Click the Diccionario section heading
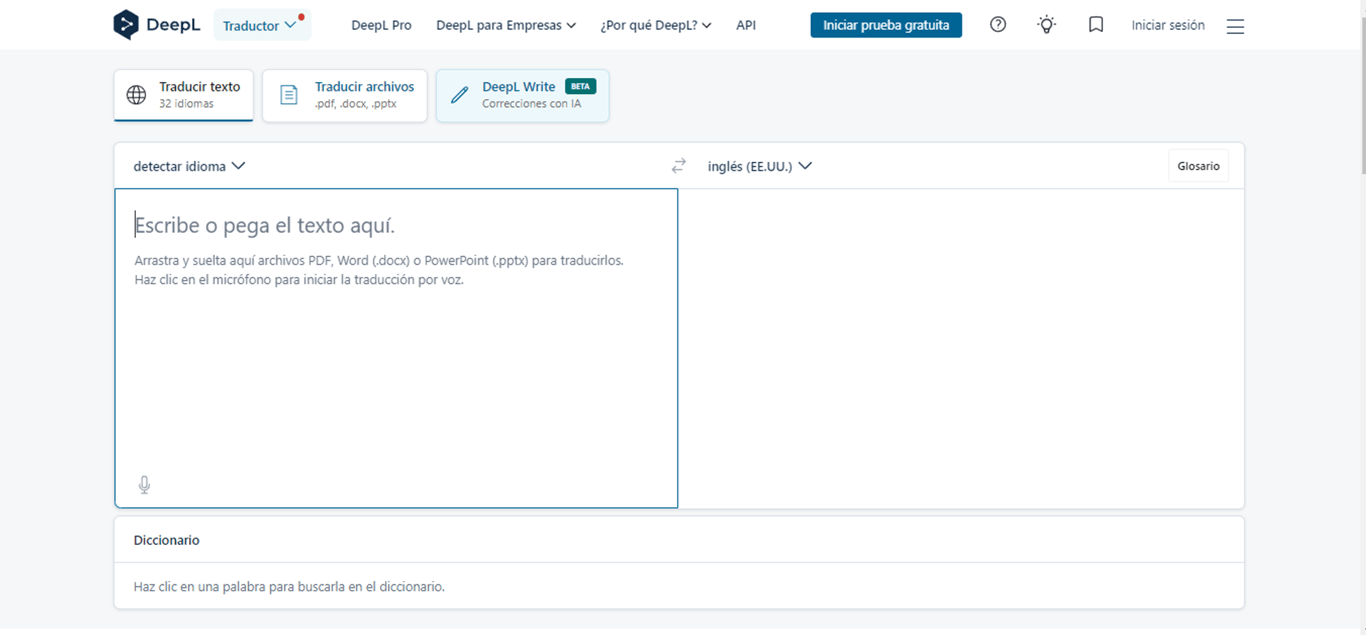1366x635 pixels. (x=167, y=540)
